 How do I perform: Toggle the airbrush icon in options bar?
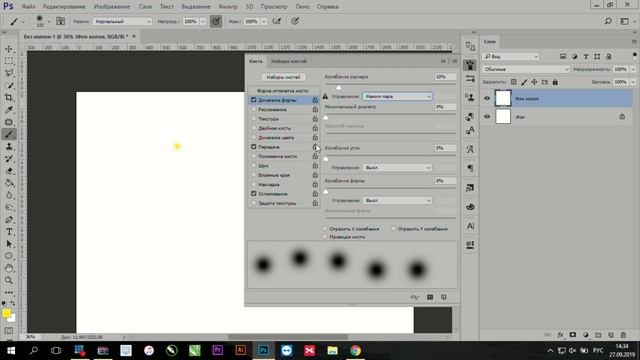tap(277, 21)
